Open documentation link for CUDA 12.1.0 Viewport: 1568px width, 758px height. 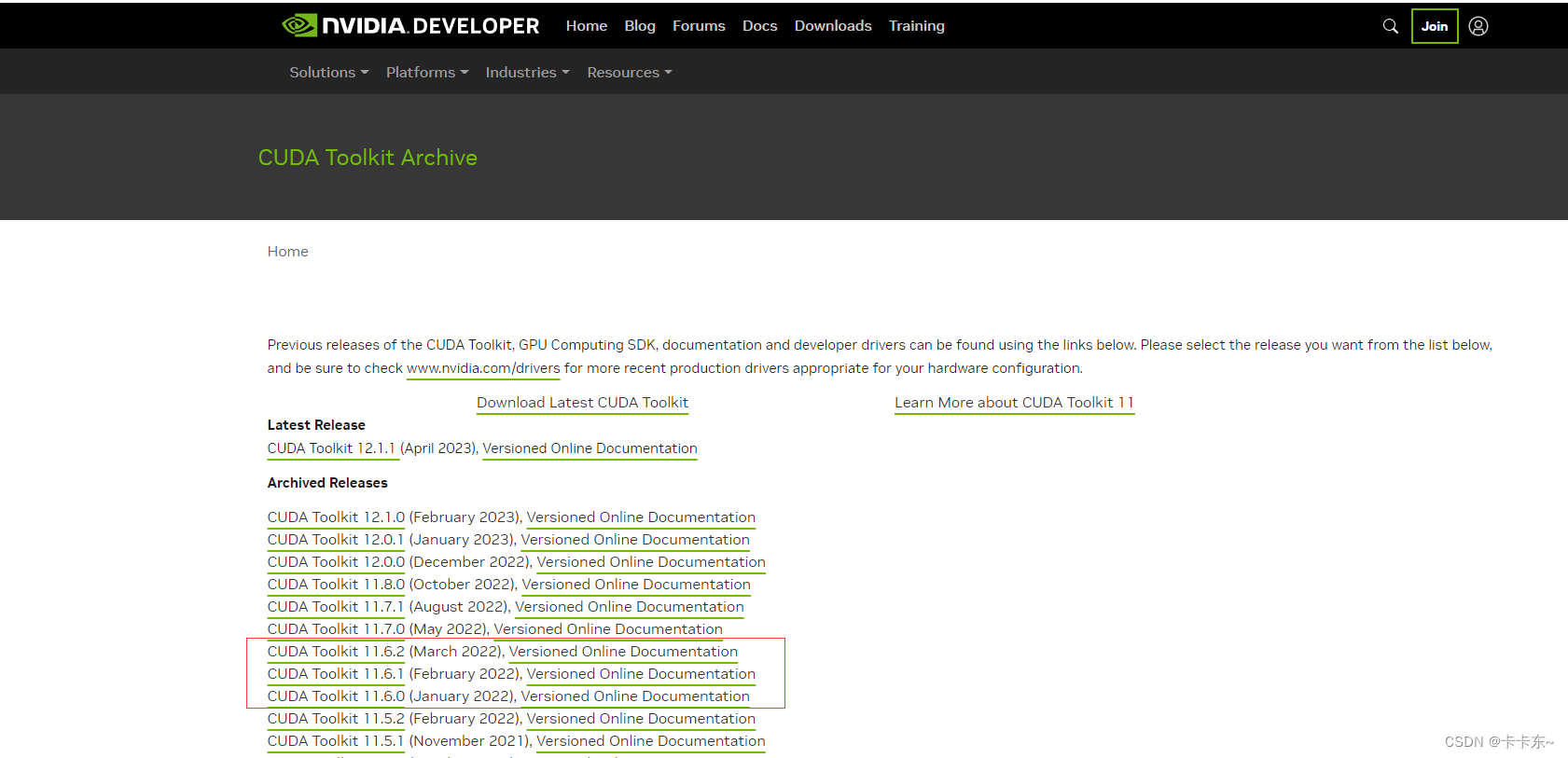click(x=641, y=517)
